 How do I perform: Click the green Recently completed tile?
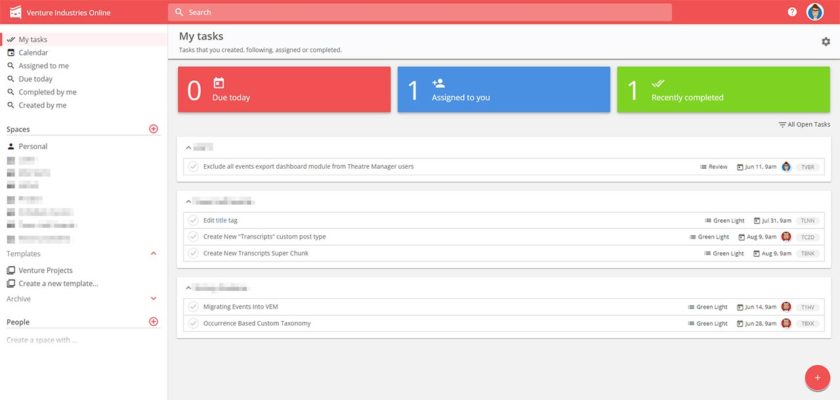coord(723,90)
